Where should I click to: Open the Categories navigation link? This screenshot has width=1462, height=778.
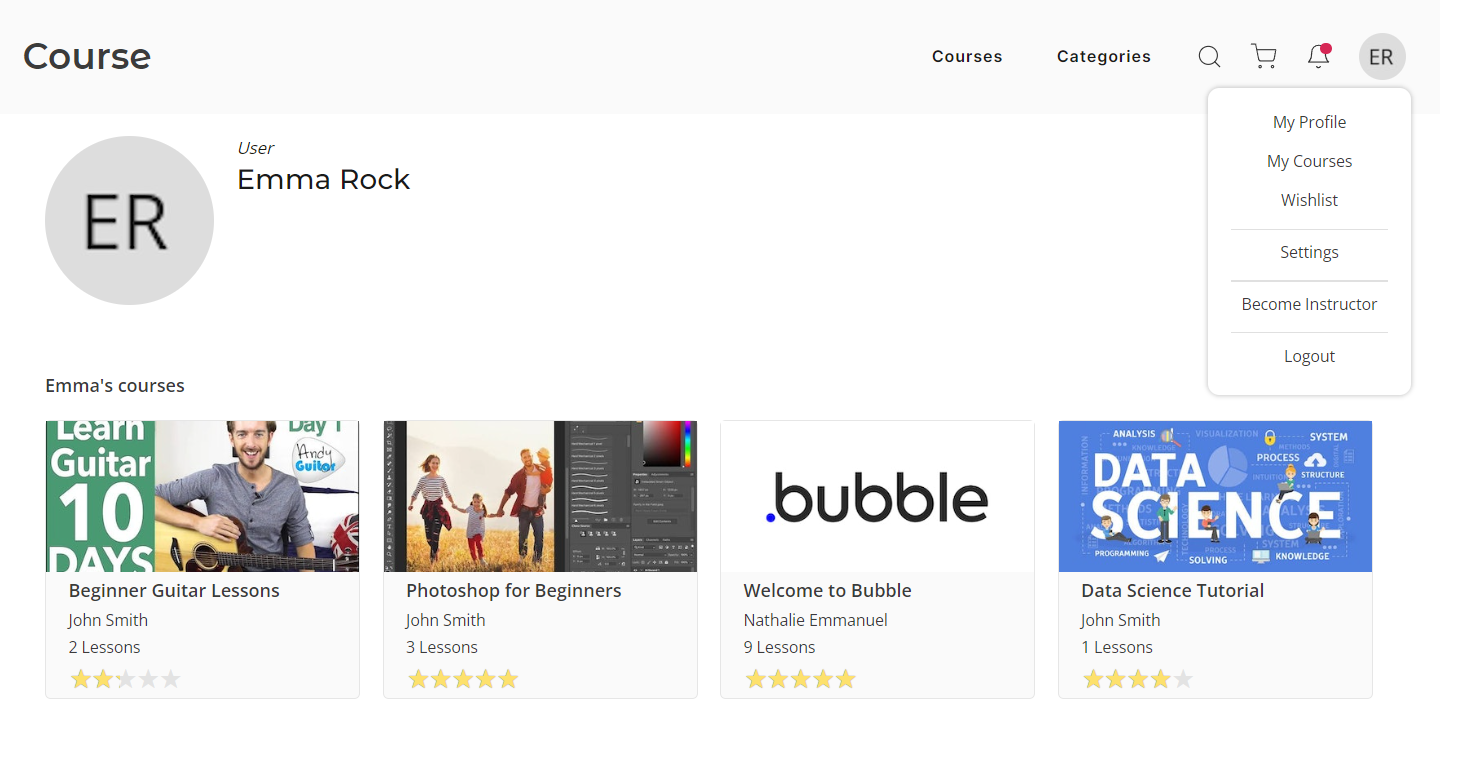(x=1104, y=57)
